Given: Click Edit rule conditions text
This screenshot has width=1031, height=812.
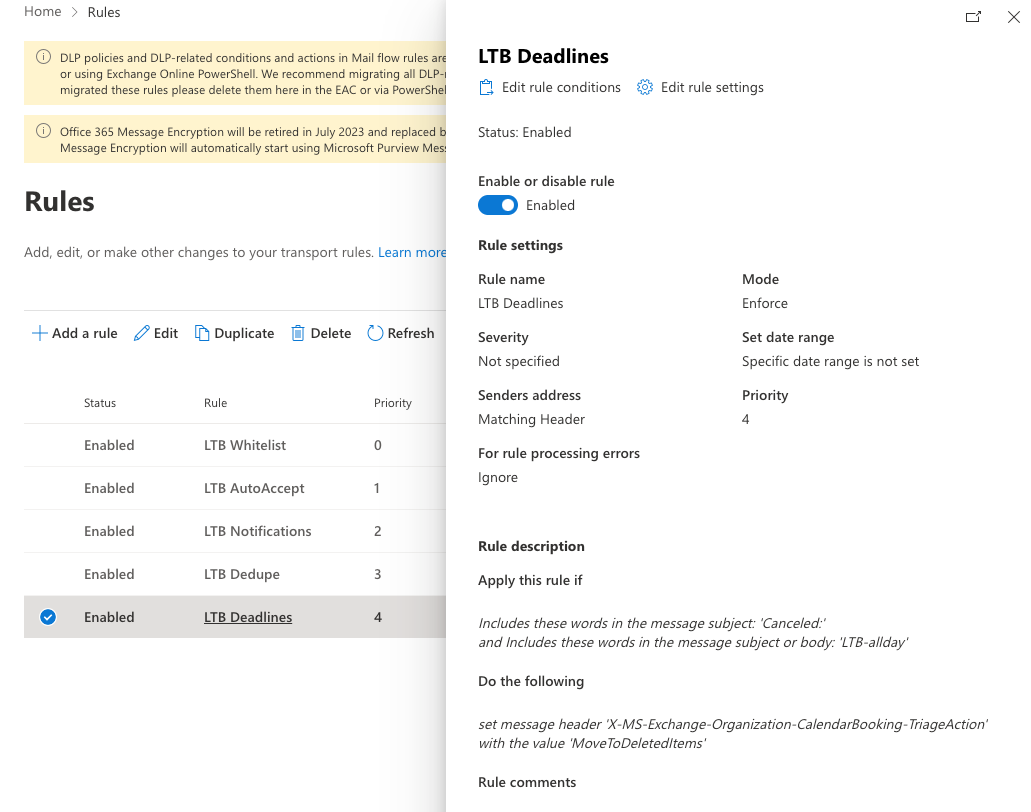Looking at the screenshot, I should pos(561,87).
